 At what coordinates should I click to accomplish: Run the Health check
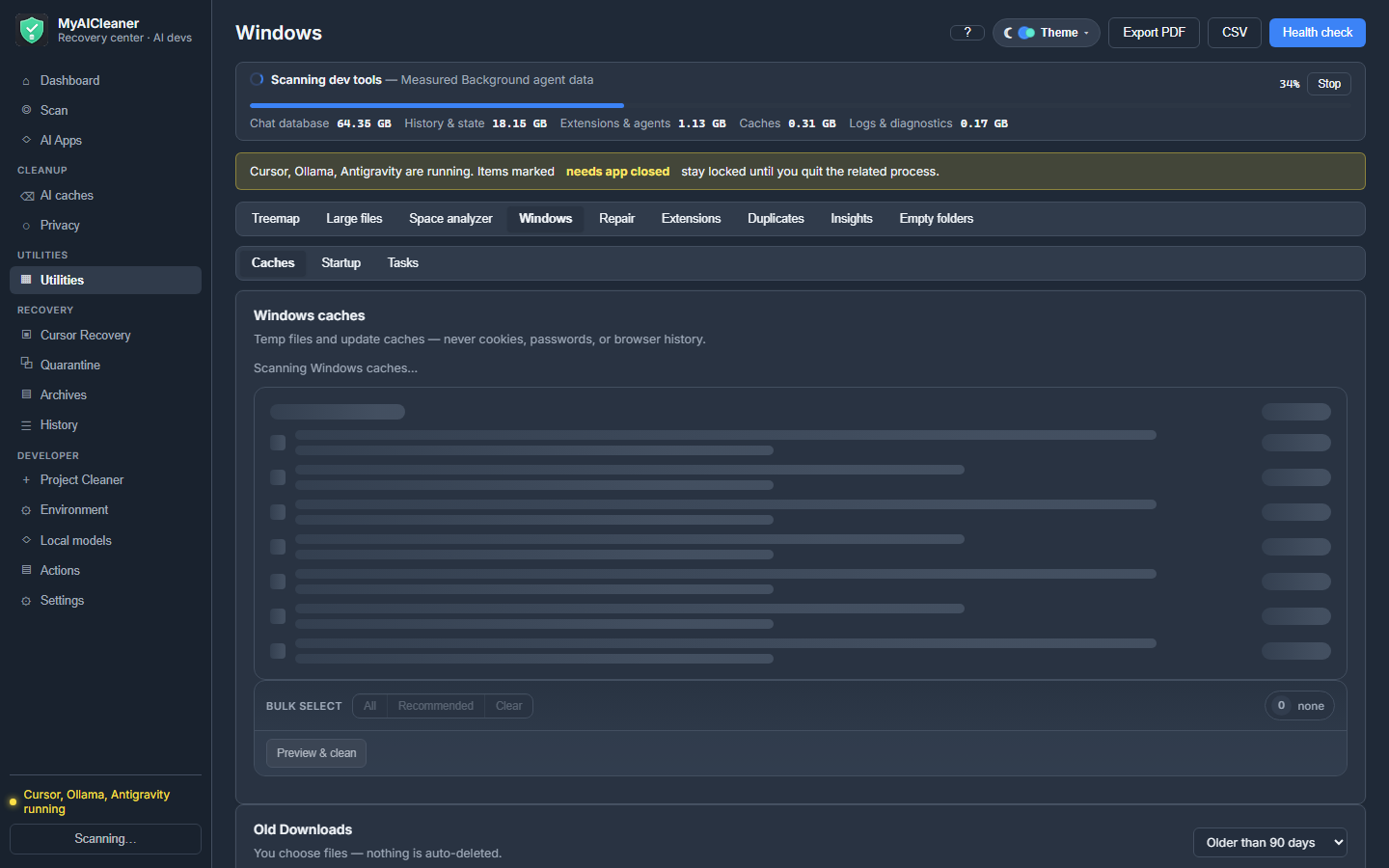(1318, 33)
